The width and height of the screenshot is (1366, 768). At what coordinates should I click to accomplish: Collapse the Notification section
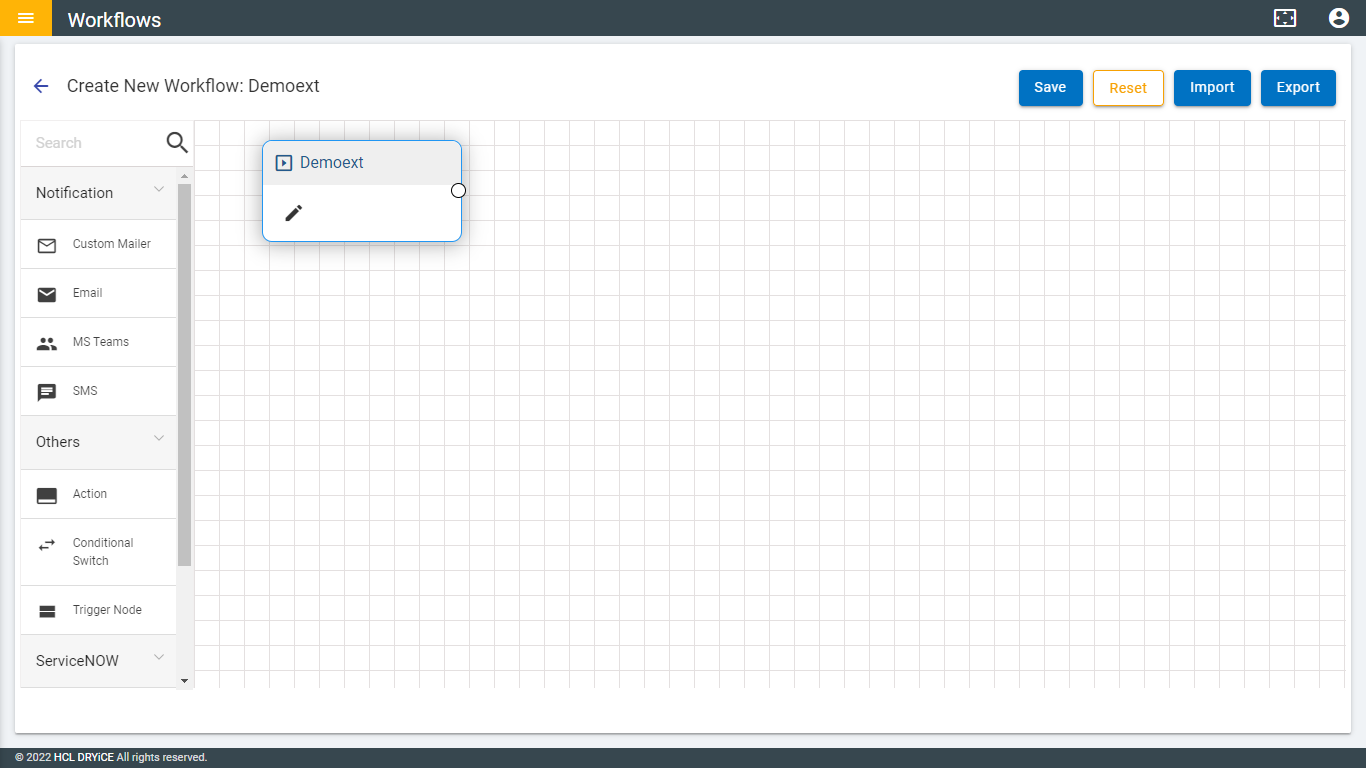(x=158, y=190)
